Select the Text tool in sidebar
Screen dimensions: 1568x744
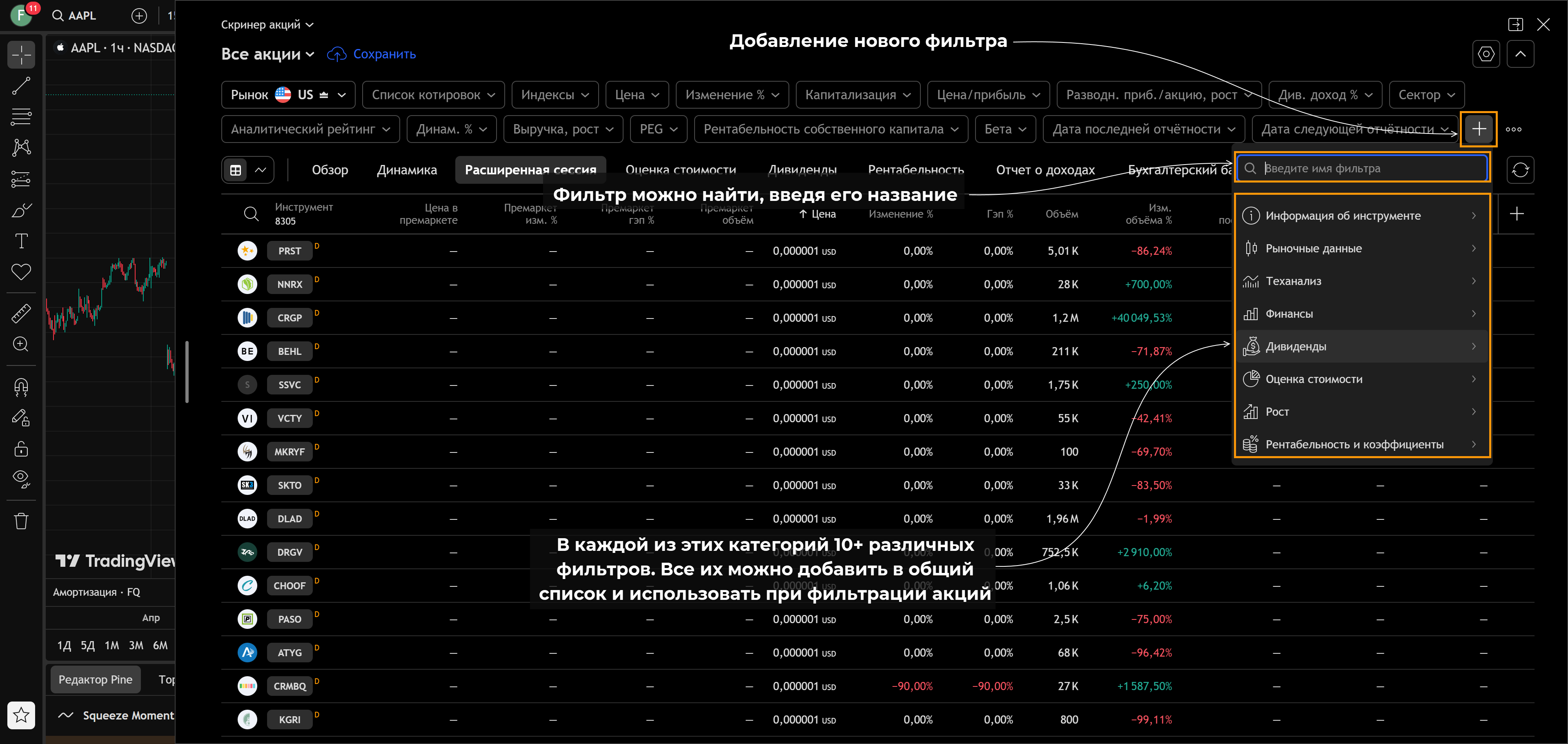click(x=21, y=241)
